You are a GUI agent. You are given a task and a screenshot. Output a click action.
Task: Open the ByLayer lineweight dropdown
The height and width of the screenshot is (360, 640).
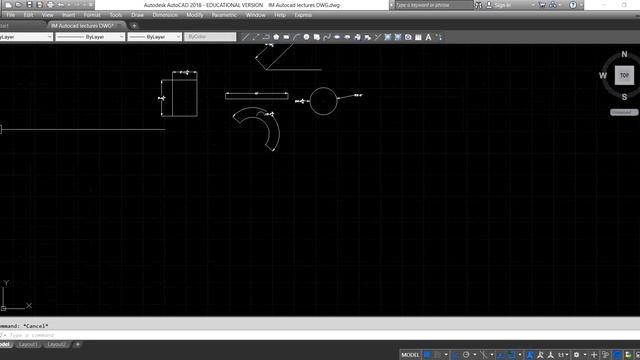155,37
